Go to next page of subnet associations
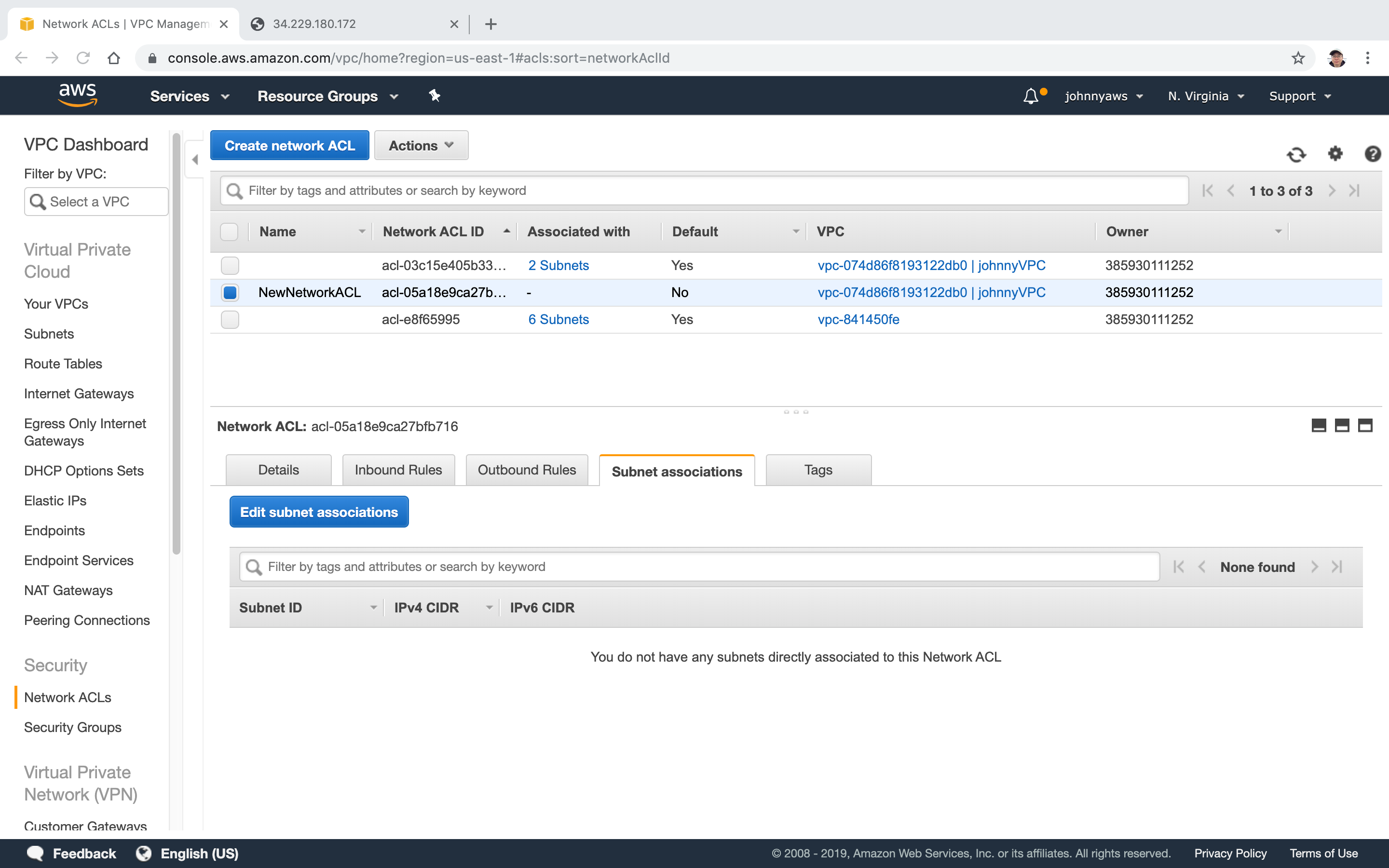 coord(1314,567)
